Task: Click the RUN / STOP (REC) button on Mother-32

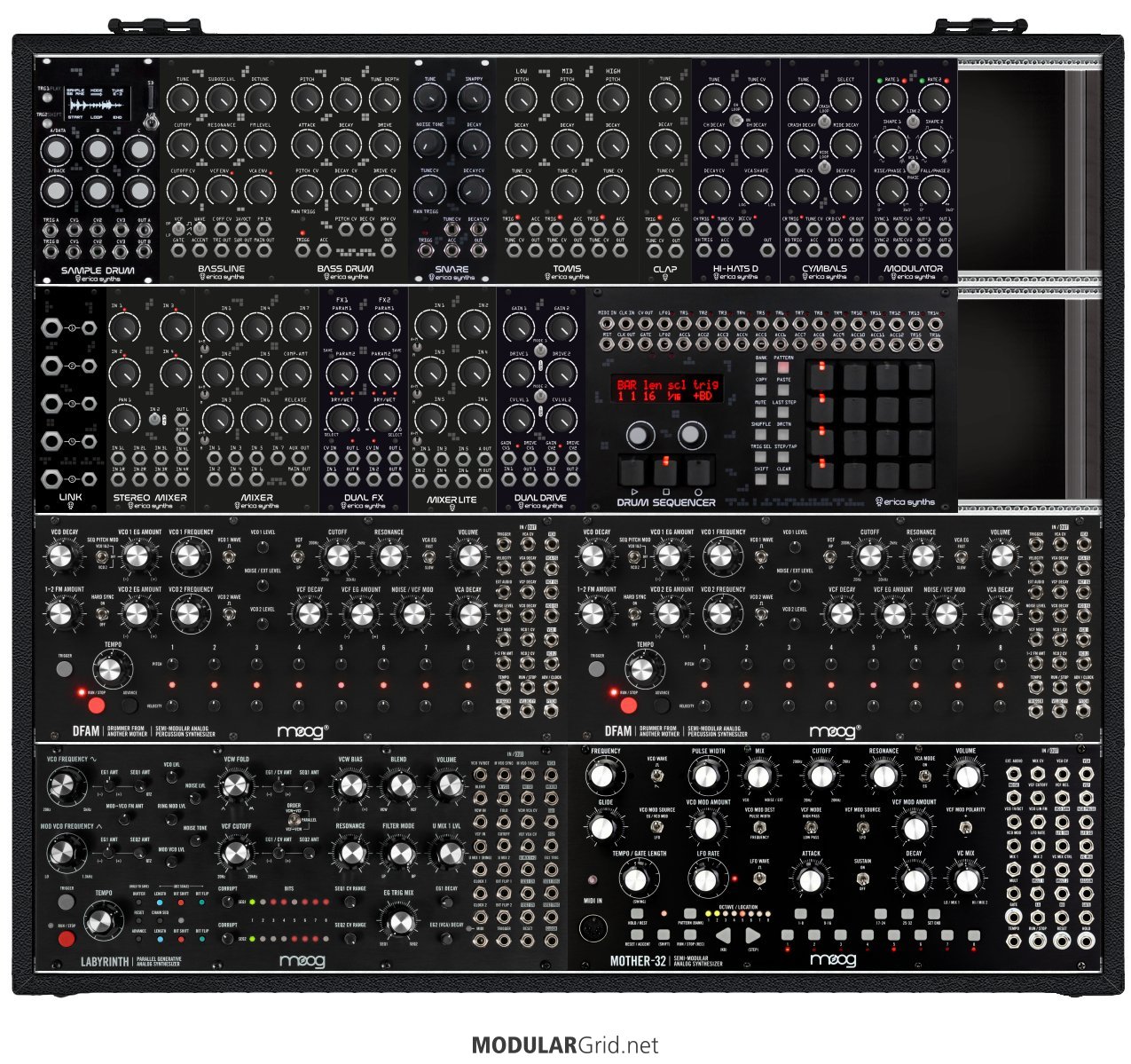Action: pos(689,934)
